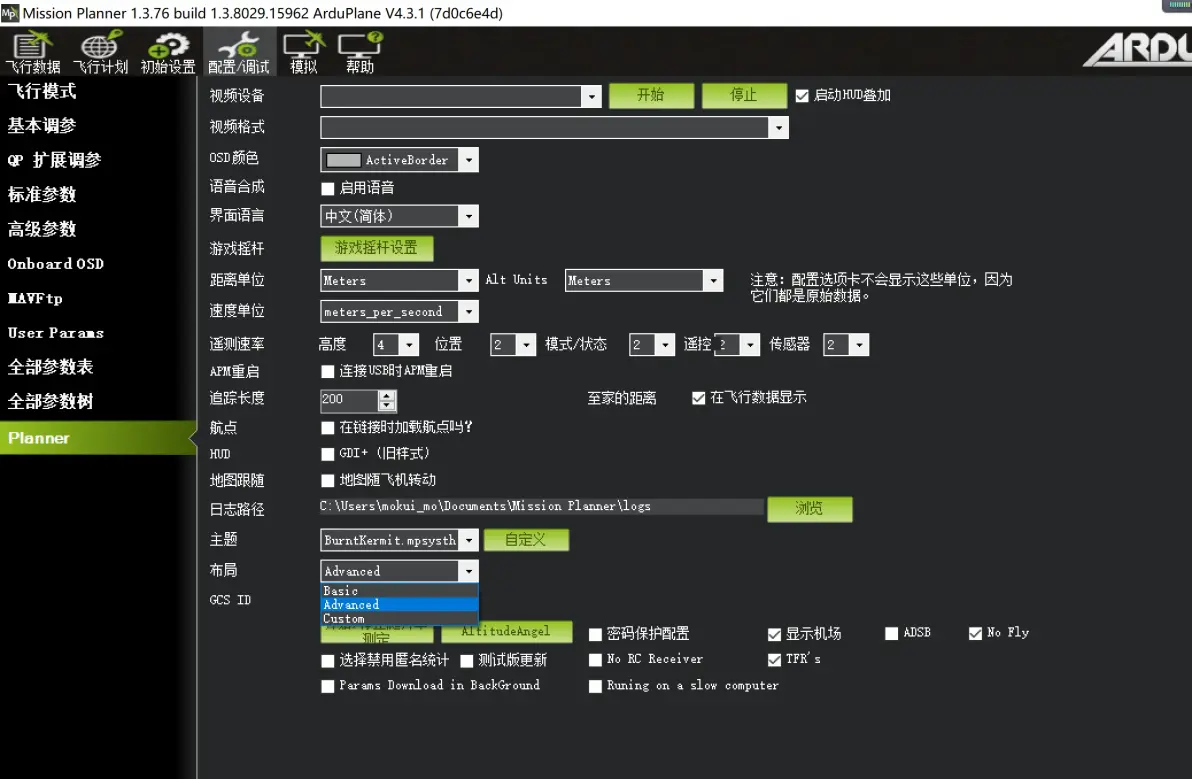Open 全部参数树 in the sidebar
Screen dimensions: 1192x779
50,401
